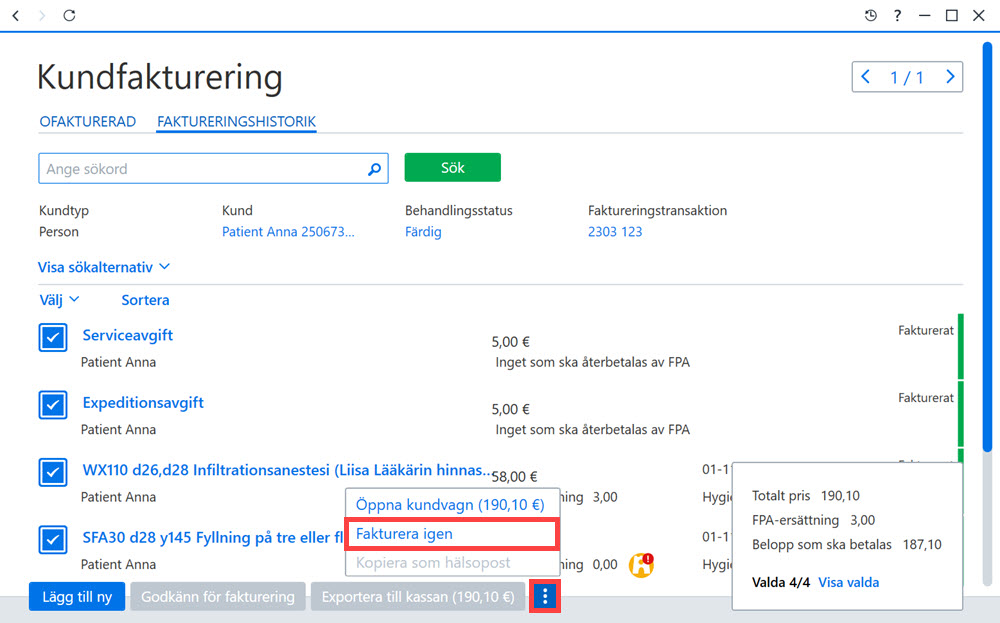Click Visa valda link

(x=848, y=582)
